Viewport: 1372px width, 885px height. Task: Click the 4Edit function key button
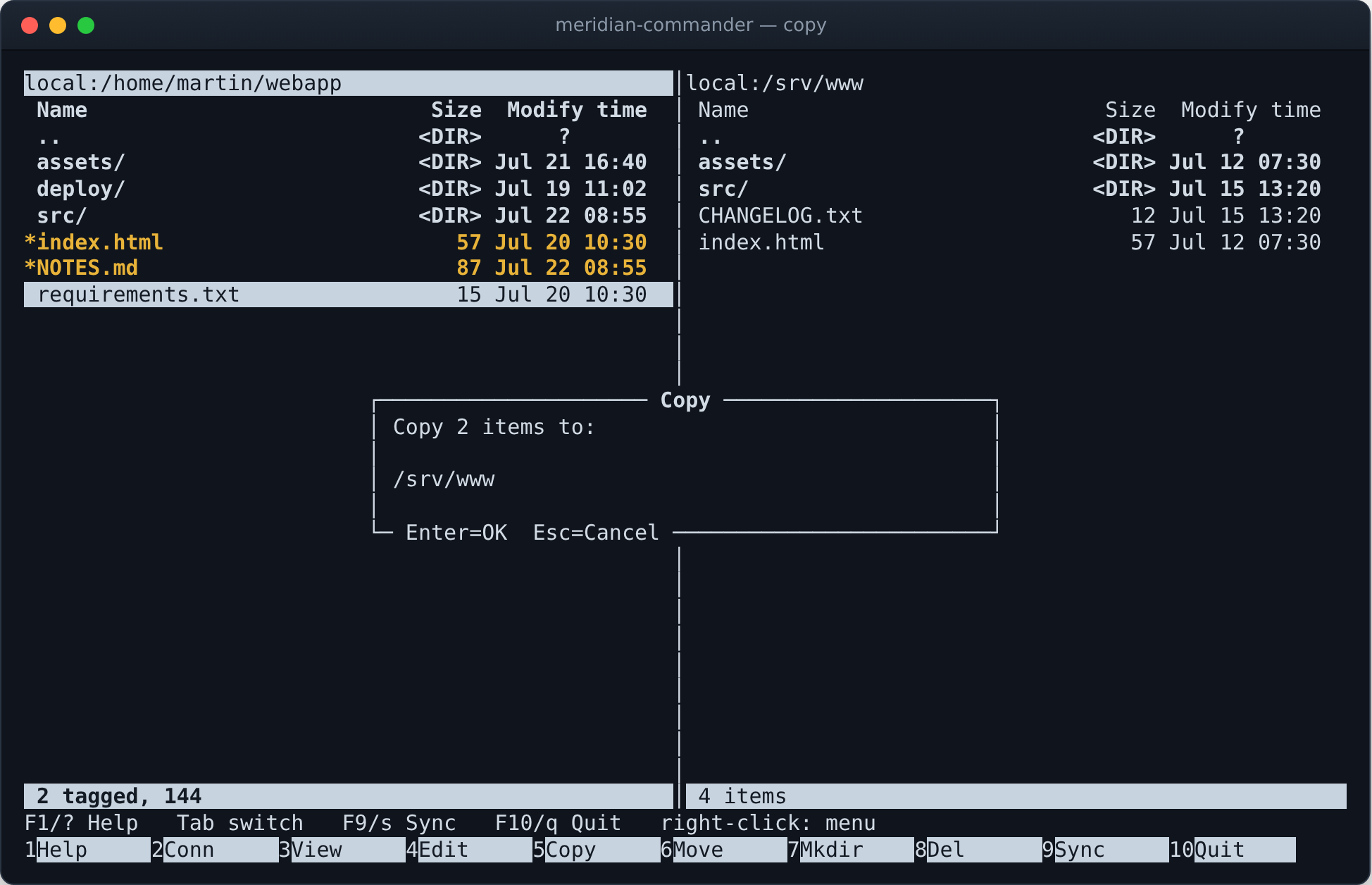tap(469, 850)
